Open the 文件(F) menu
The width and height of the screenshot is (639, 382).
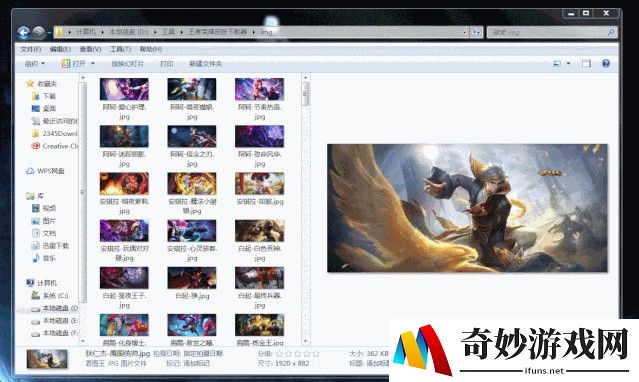pos(31,49)
